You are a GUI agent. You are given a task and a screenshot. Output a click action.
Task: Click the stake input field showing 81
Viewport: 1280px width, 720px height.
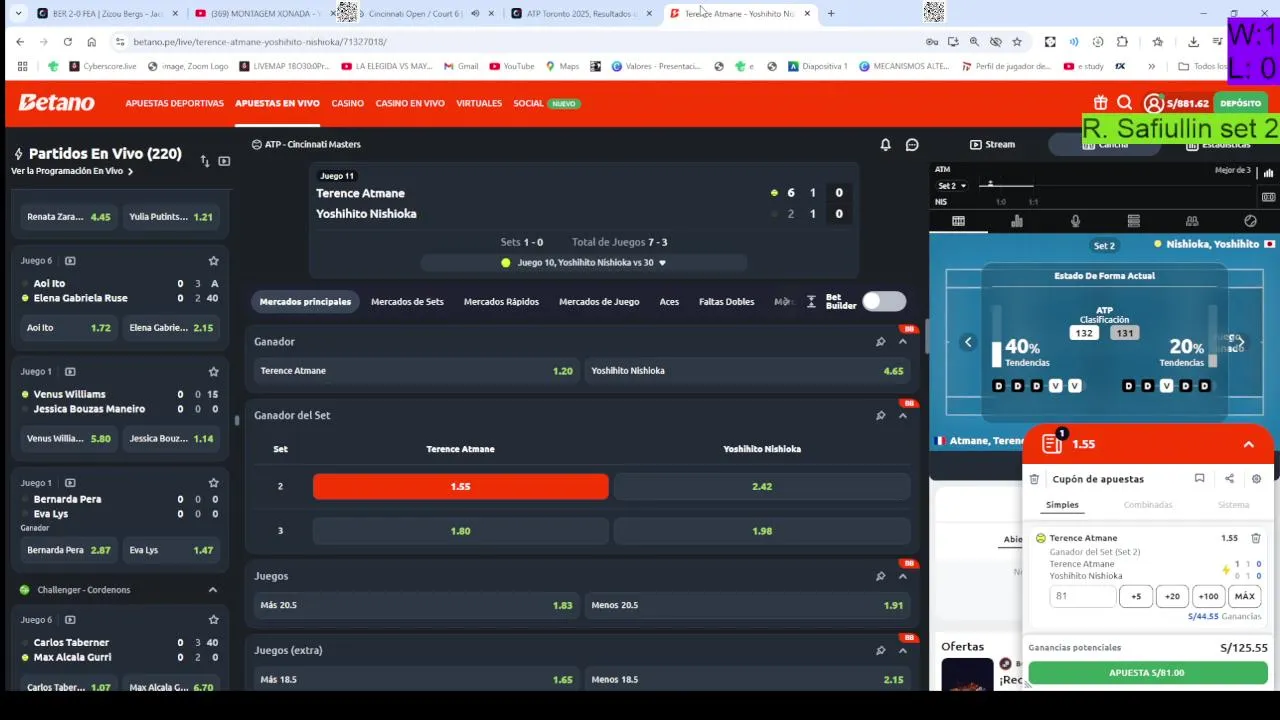(x=1082, y=596)
